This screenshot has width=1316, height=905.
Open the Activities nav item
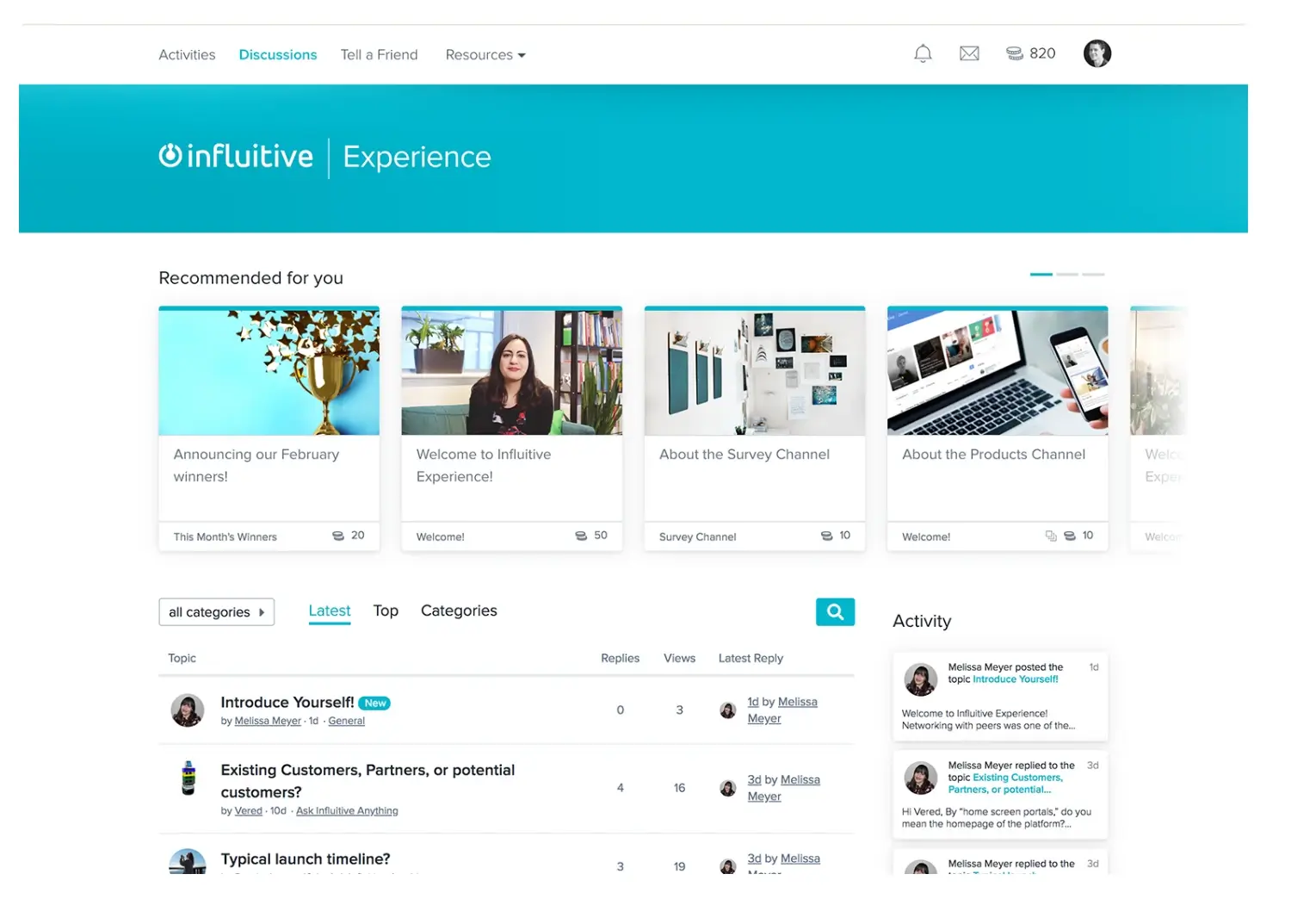(x=187, y=55)
